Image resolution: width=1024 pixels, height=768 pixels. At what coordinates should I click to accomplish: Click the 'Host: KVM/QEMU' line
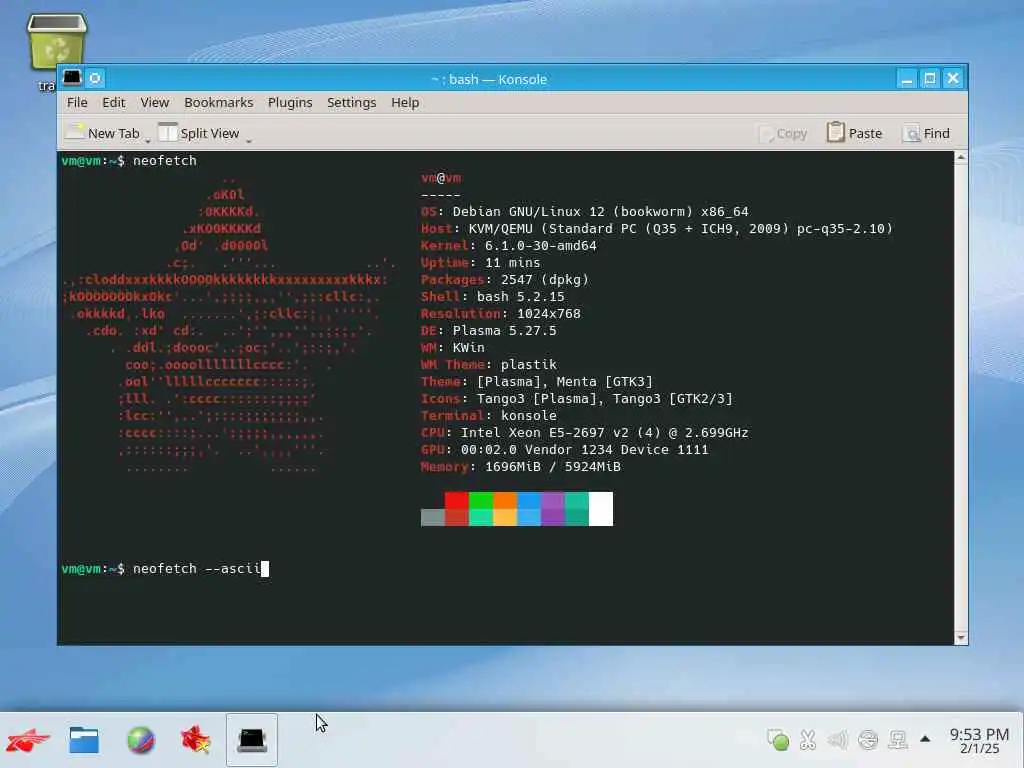pos(656,229)
